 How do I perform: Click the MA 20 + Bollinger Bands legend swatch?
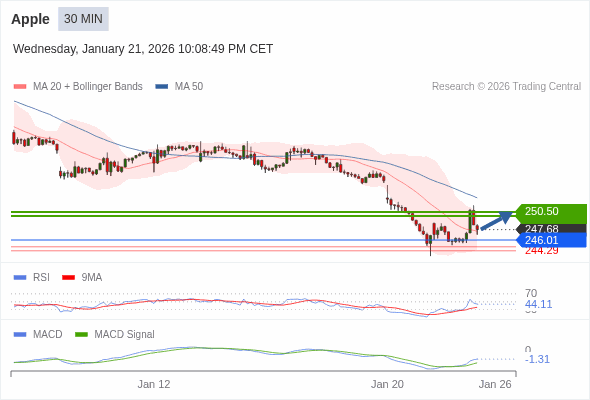pos(20,87)
